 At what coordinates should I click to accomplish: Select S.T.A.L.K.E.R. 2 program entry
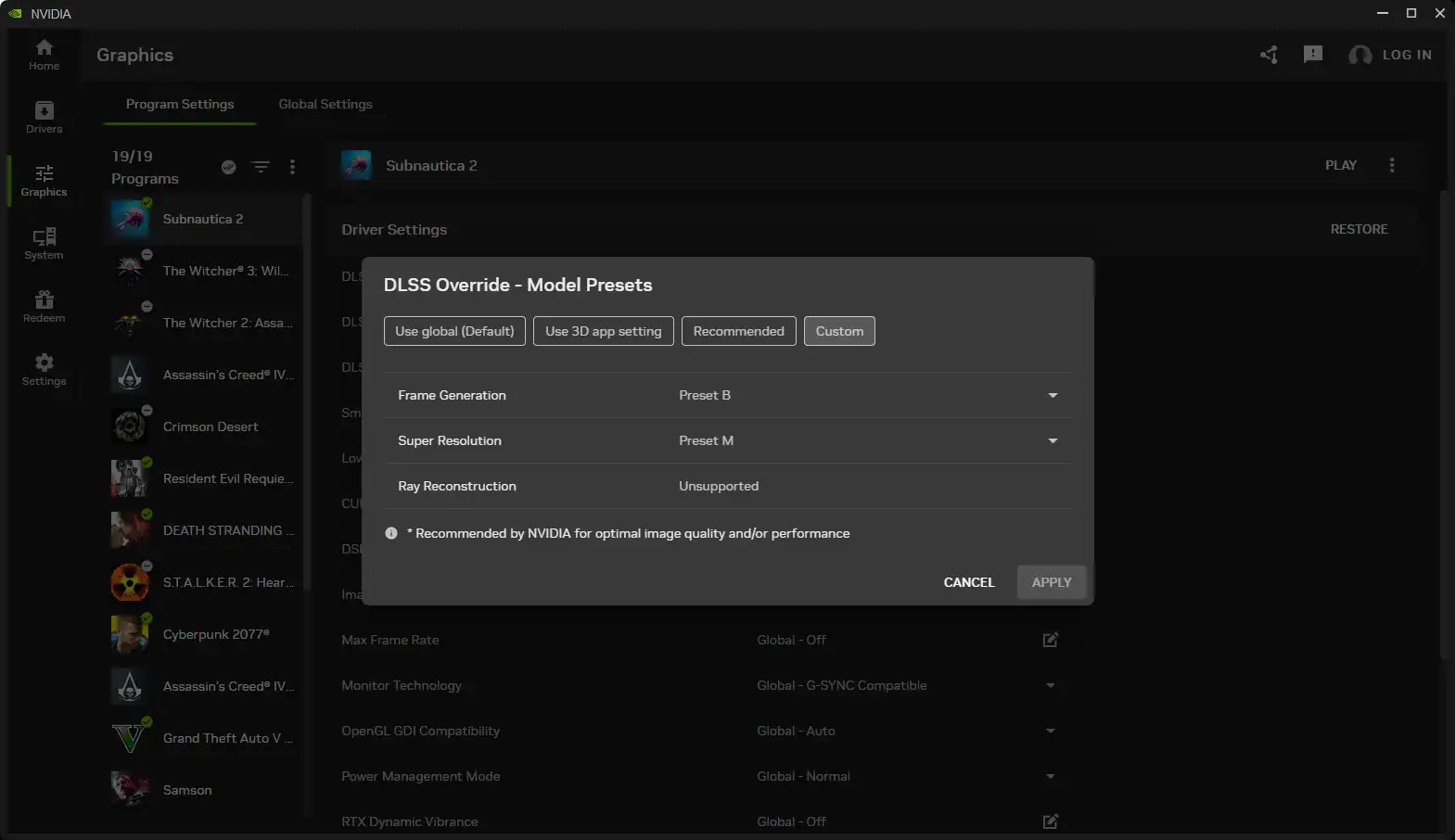[x=205, y=582]
